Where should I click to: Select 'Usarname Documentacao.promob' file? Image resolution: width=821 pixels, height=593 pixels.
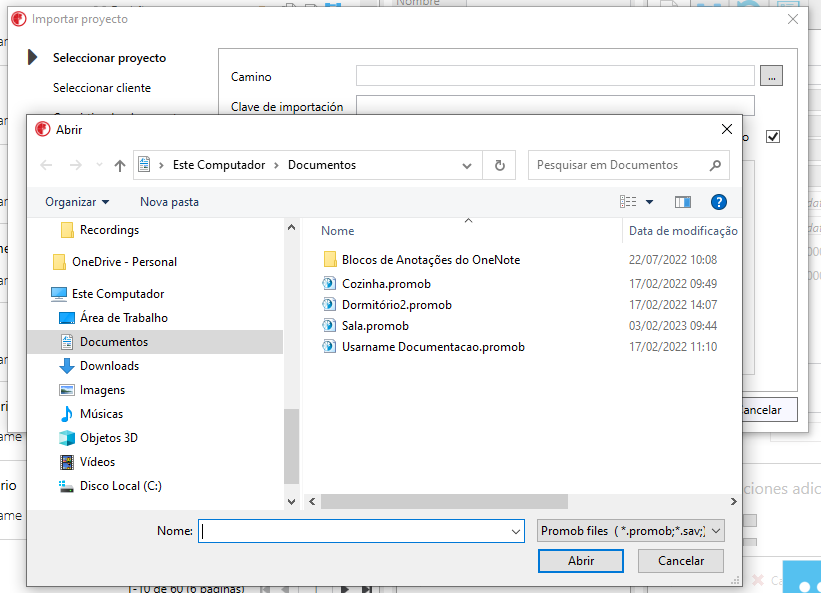point(434,347)
